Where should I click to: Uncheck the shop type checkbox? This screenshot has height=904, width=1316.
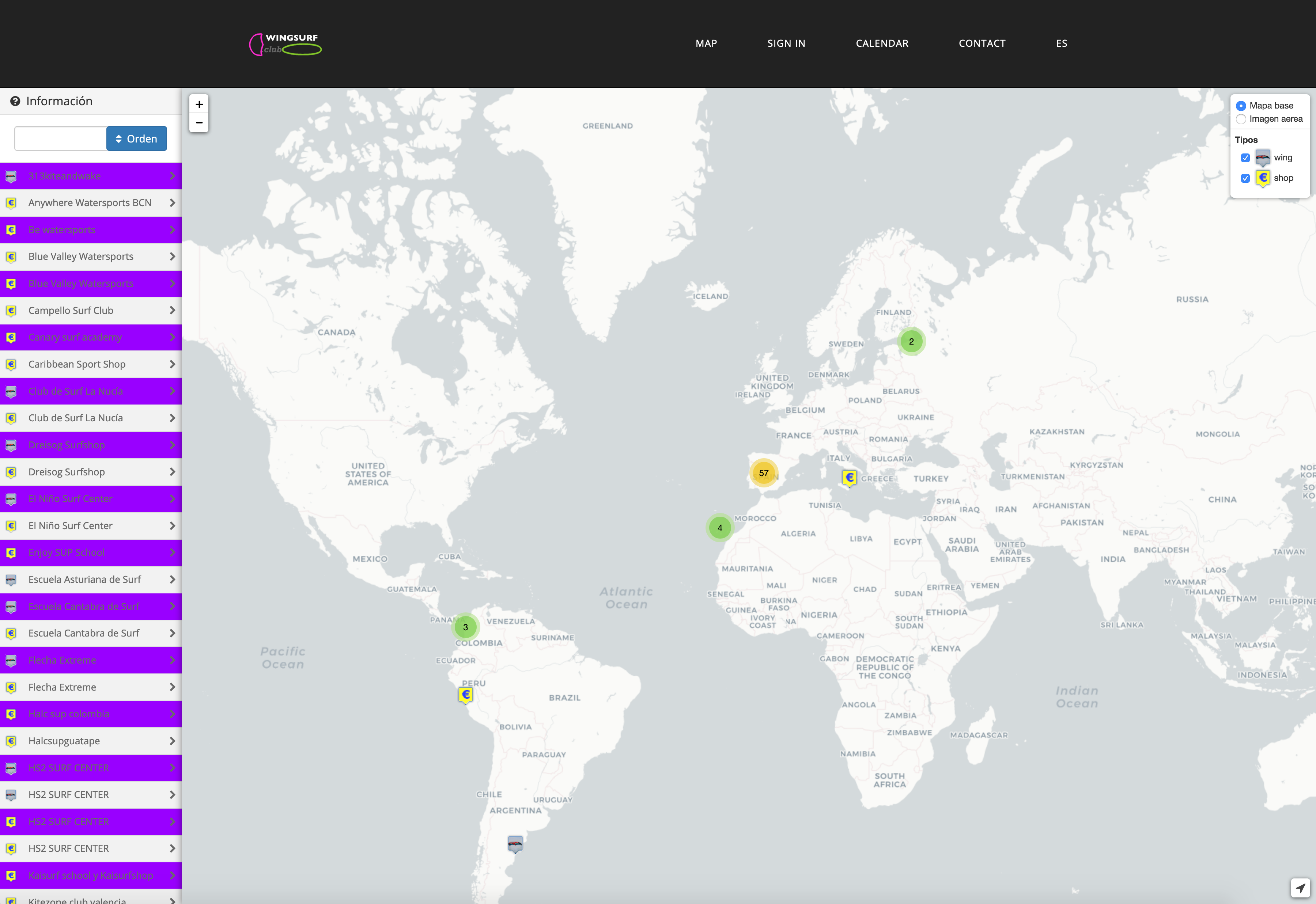pos(1245,178)
